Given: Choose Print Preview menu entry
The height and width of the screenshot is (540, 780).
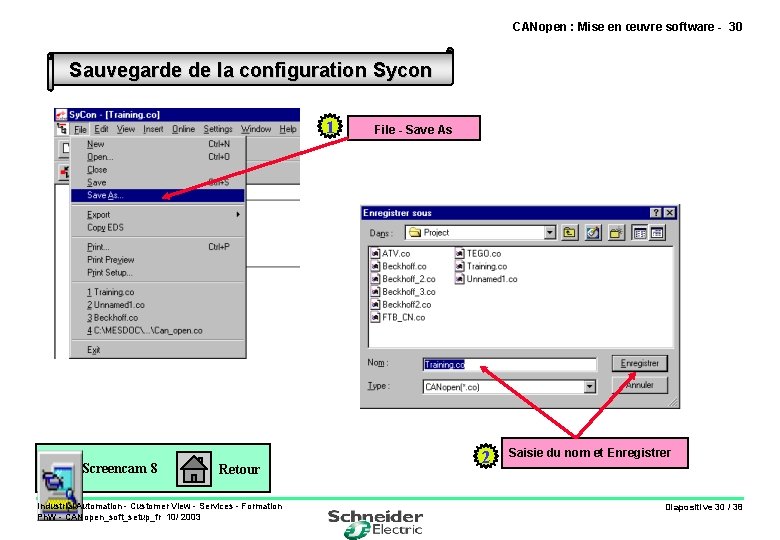Looking at the screenshot, I should click(158, 260).
